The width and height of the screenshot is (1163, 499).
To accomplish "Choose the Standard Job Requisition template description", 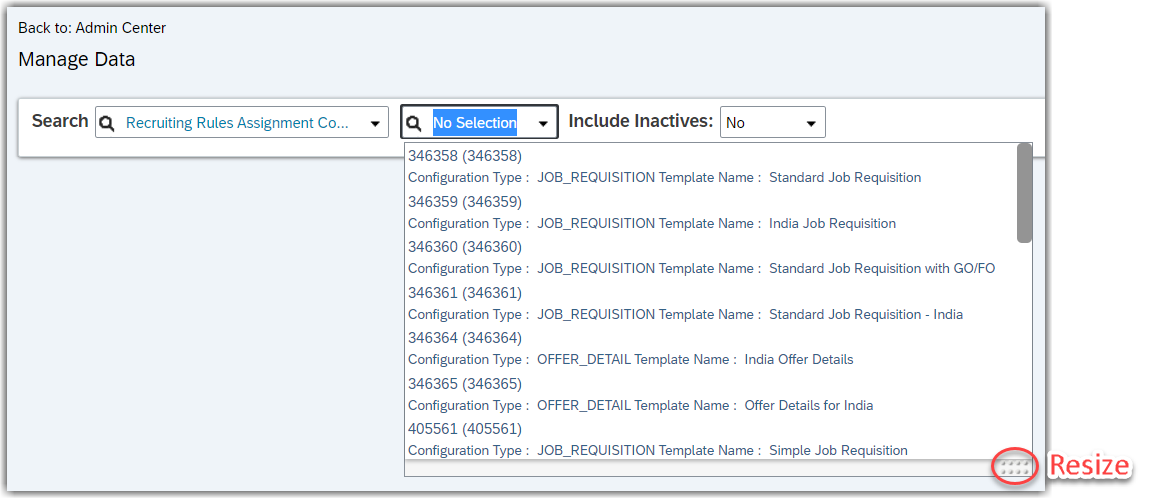I will (665, 178).
